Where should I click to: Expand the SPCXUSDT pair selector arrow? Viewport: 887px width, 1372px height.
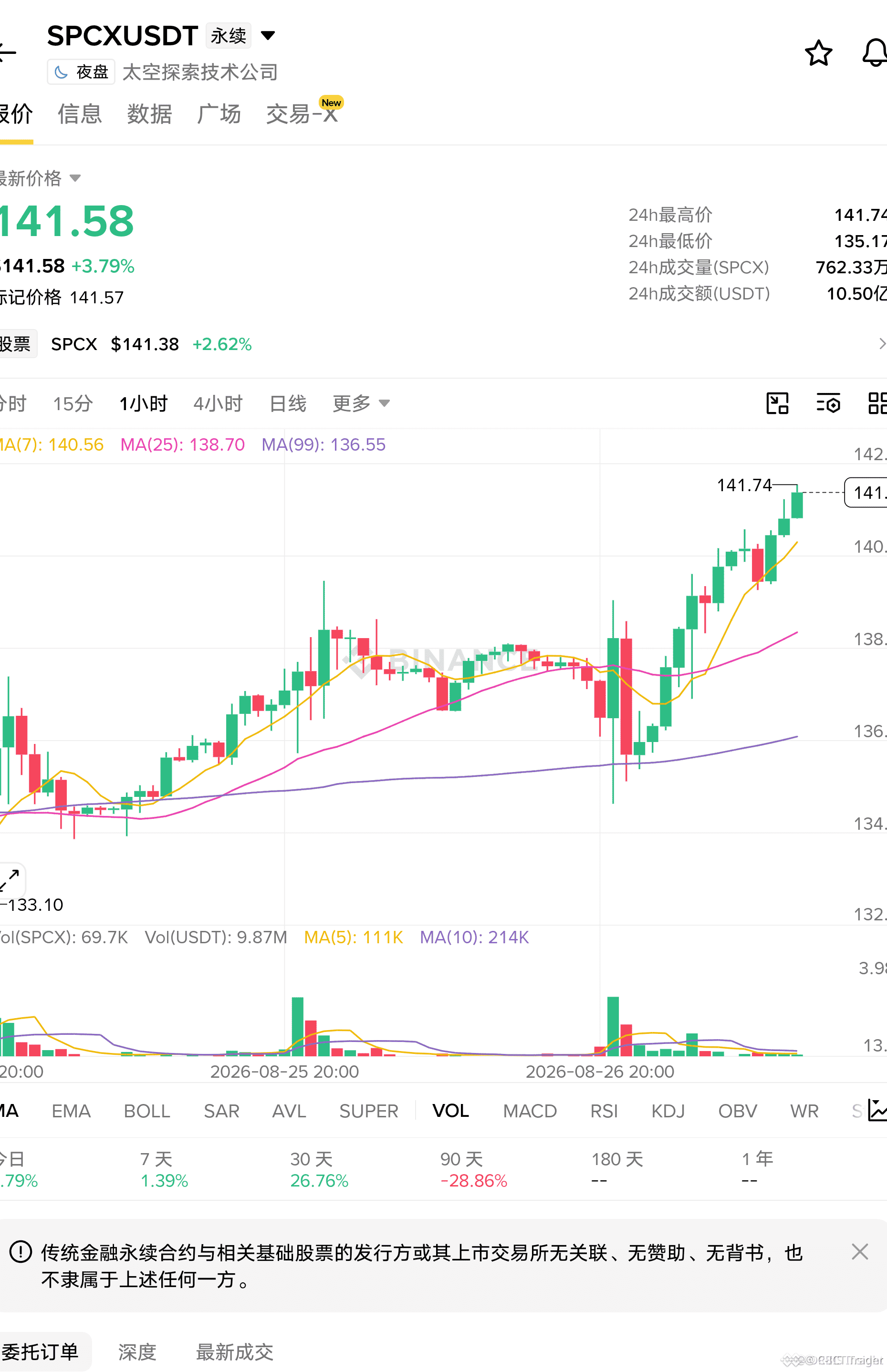268,36
